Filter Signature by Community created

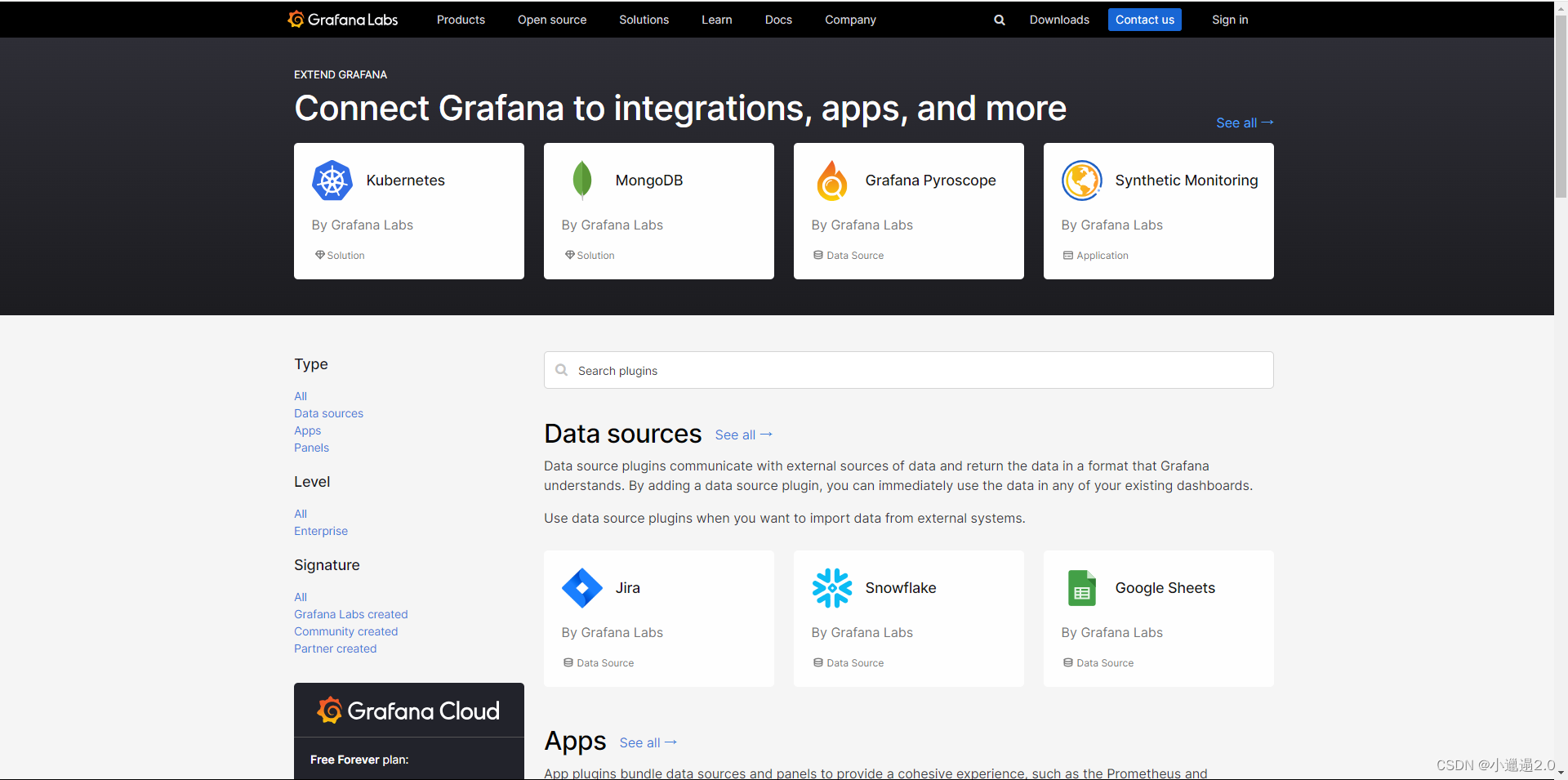(x=346, y=631)
